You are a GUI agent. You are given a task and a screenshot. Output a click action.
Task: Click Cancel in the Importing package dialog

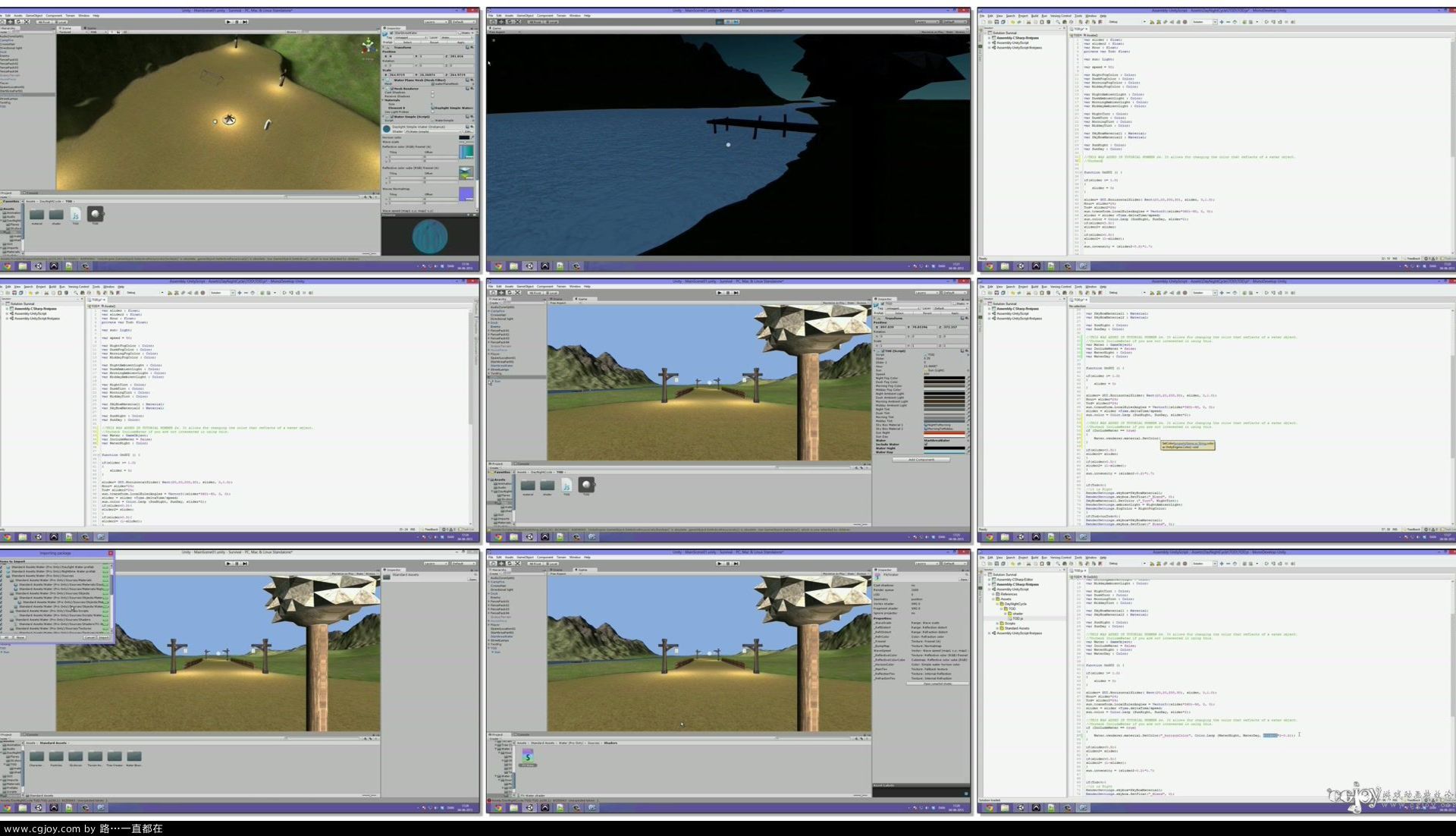[x=89, y=637]
